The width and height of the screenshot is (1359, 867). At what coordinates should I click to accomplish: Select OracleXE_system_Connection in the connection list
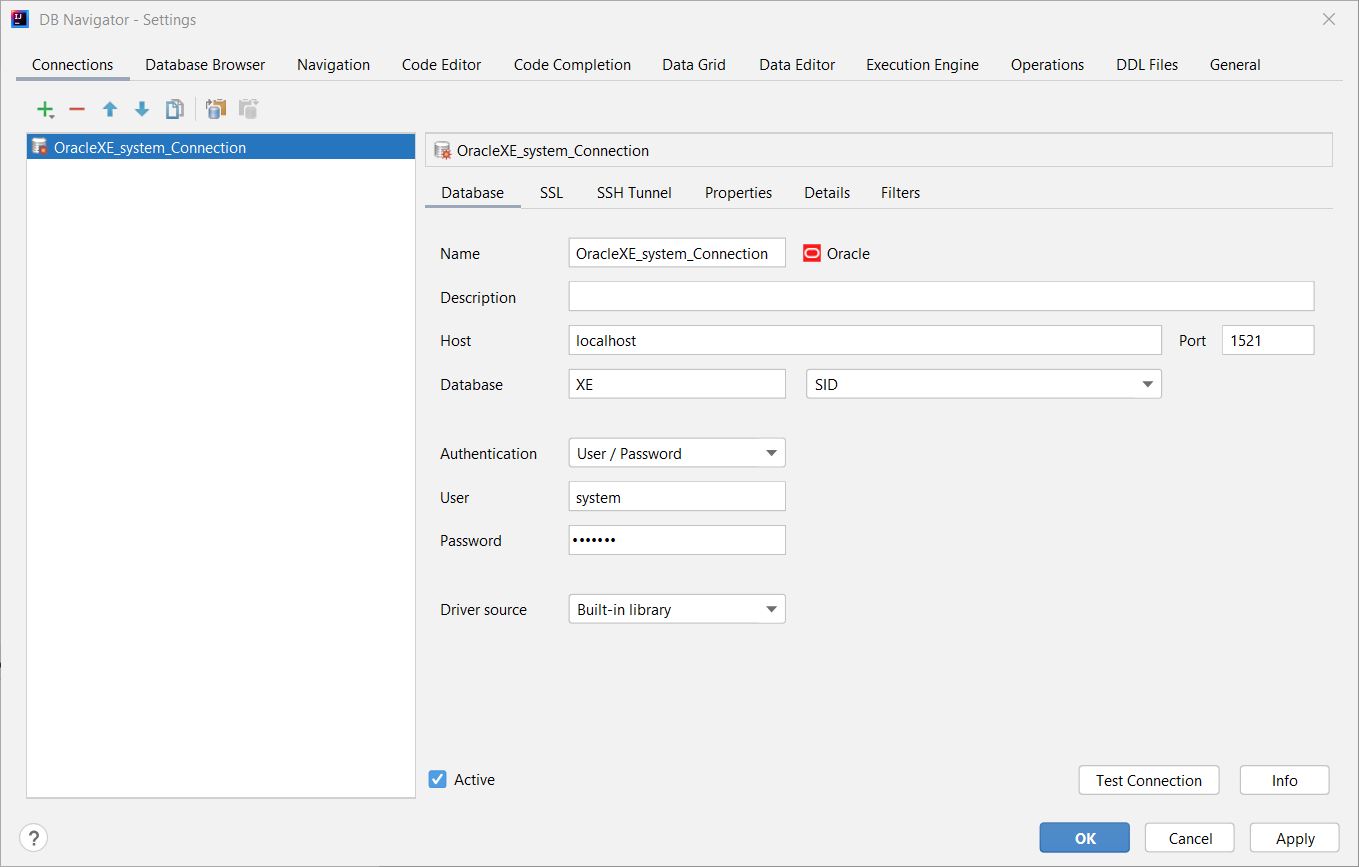pyautogui.click(x=150, y=148)
